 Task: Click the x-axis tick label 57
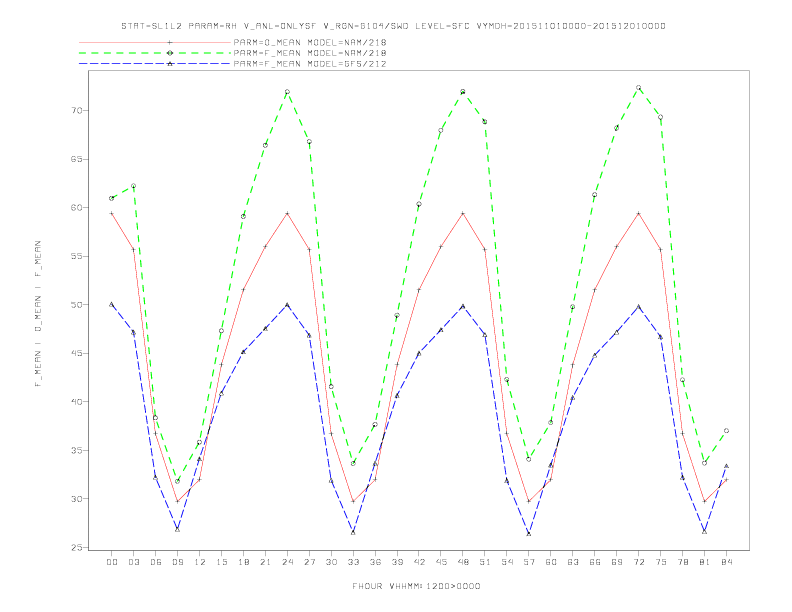529,562
